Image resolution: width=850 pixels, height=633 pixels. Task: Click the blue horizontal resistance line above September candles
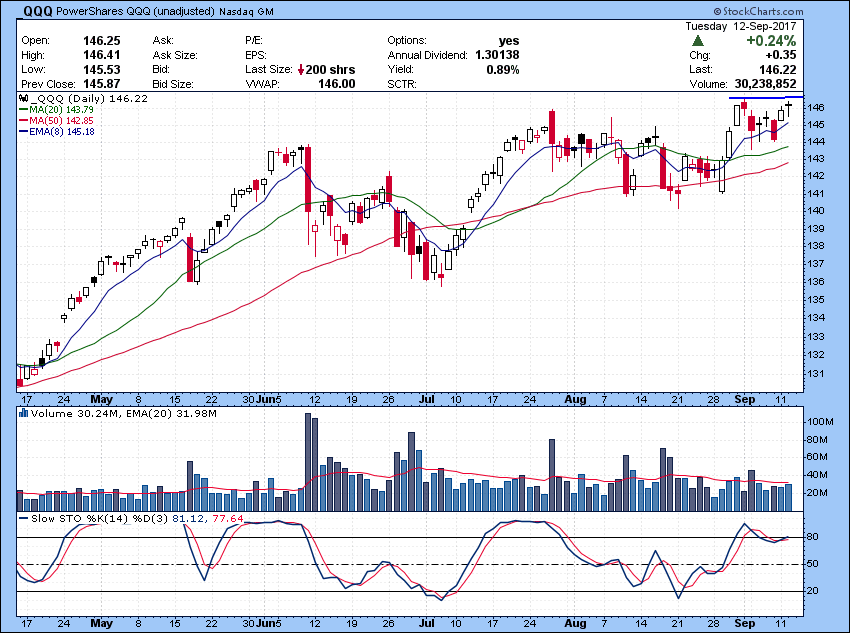(766, 98)
